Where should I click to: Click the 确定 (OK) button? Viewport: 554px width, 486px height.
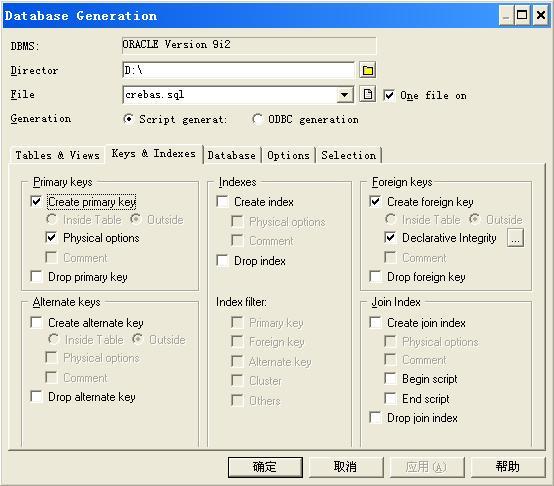point(265,467)
